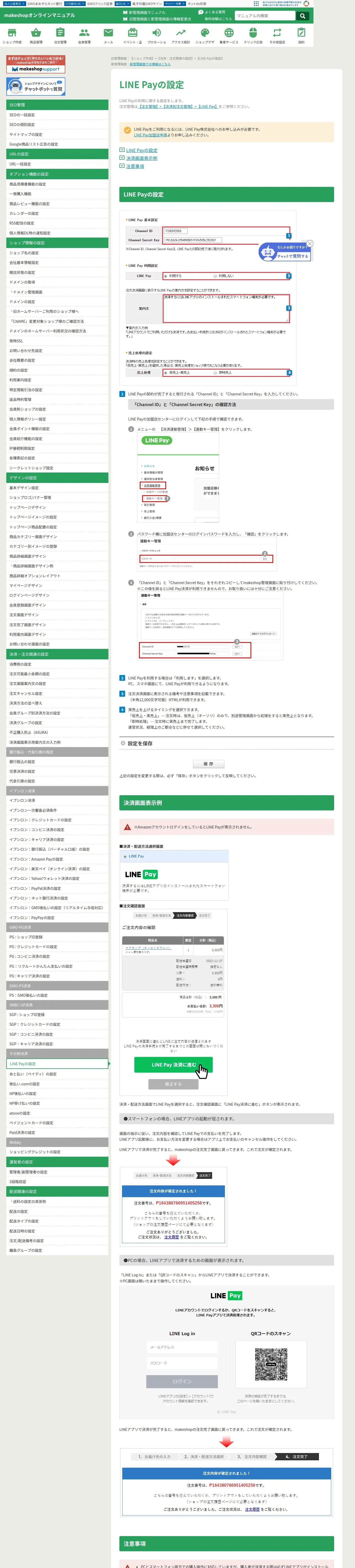Open the その他設定 arrows icon menu
The width and height of the screenshot is (355, 1568).
click(277, 35)
